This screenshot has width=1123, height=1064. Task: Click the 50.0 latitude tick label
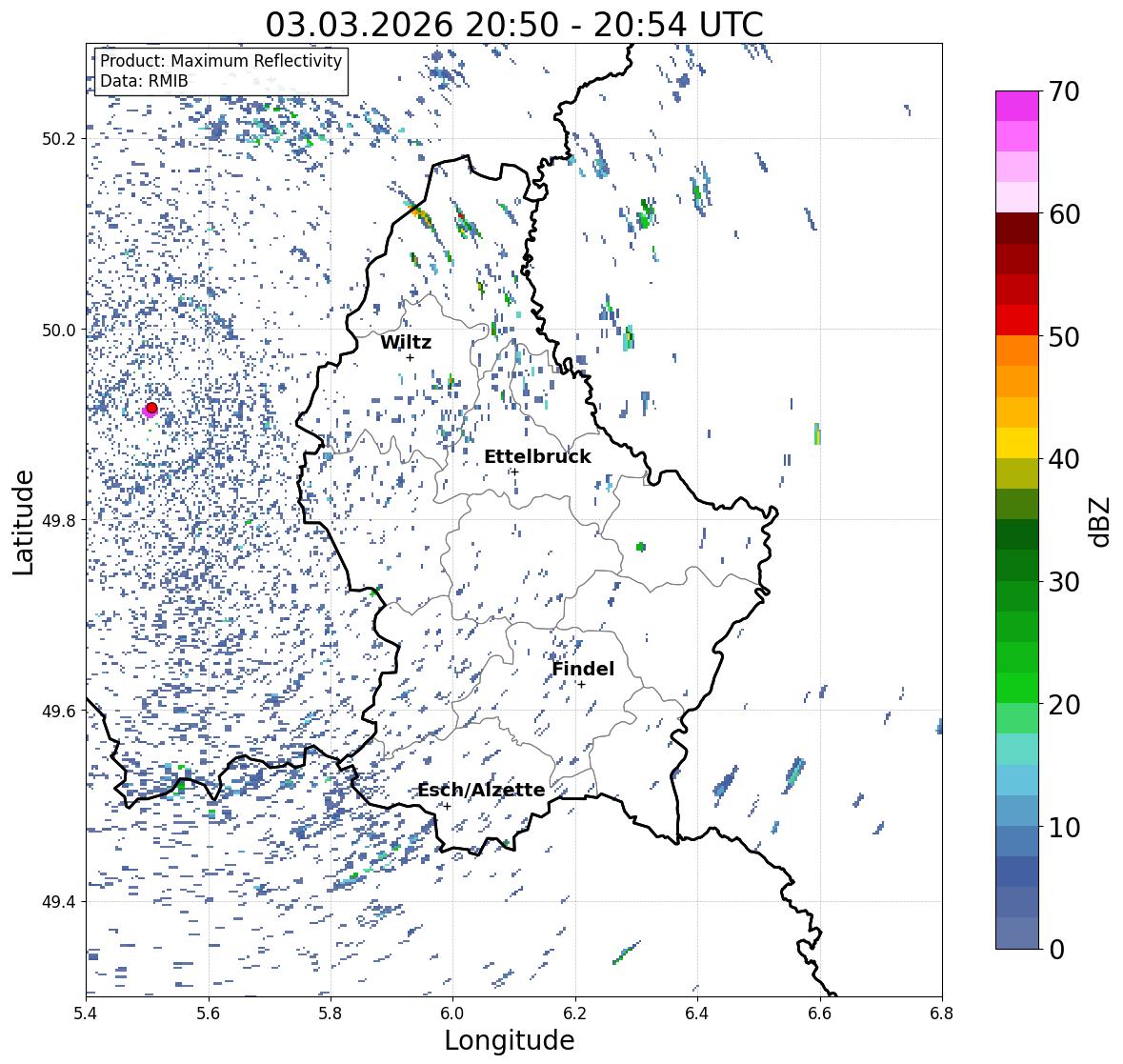(59, 331)
